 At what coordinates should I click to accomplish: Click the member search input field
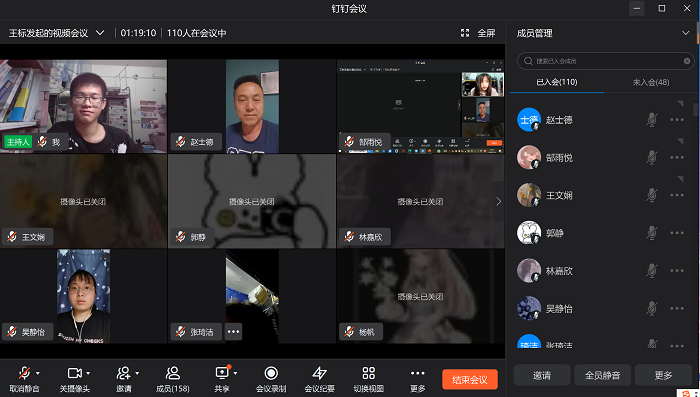[x=605, y=61]
